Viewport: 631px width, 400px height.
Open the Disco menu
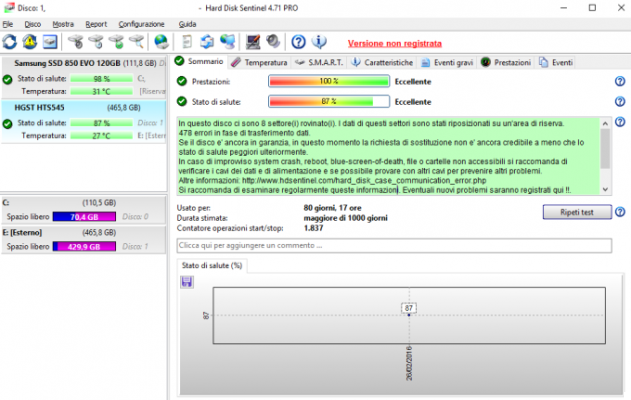coord(33,24)
